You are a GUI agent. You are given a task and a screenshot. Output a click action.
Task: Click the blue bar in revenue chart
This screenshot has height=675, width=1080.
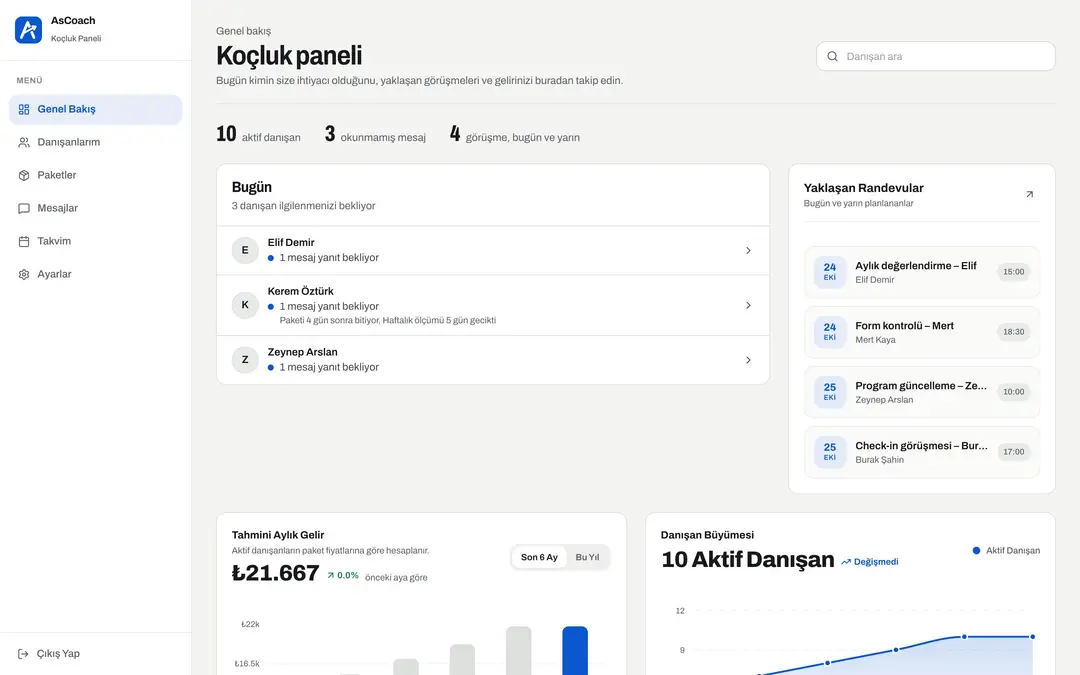point(575,650)
